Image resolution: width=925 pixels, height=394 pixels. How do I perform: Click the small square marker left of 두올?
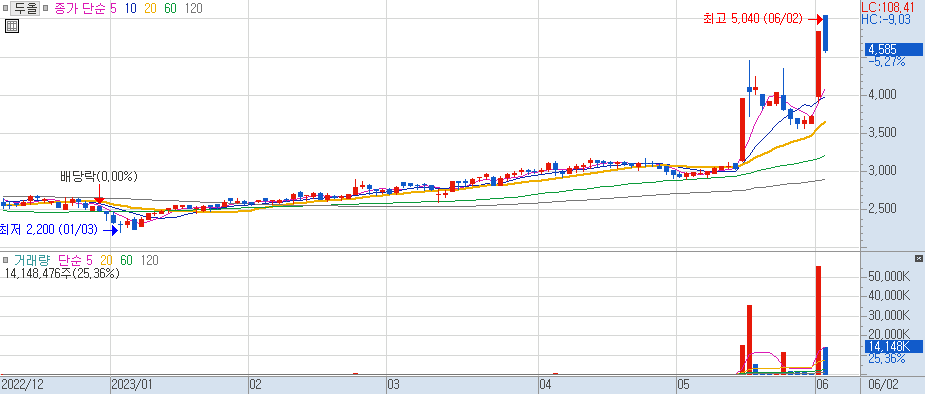coord(5,8)
